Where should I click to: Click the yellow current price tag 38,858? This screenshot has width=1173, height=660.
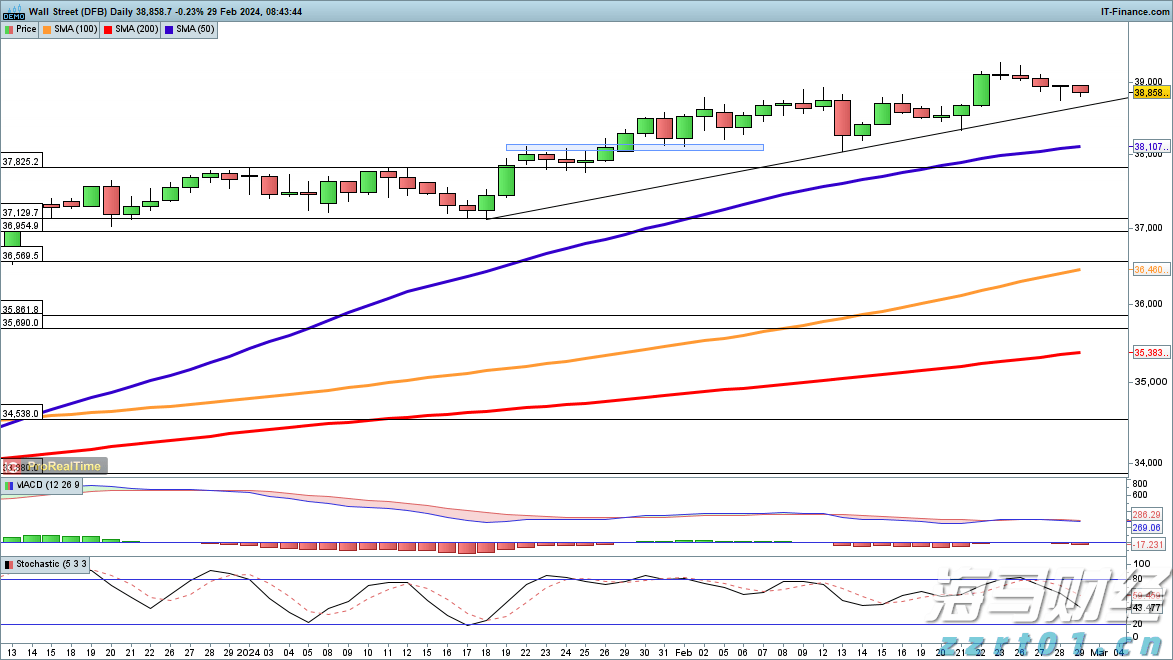point(1148,92)
